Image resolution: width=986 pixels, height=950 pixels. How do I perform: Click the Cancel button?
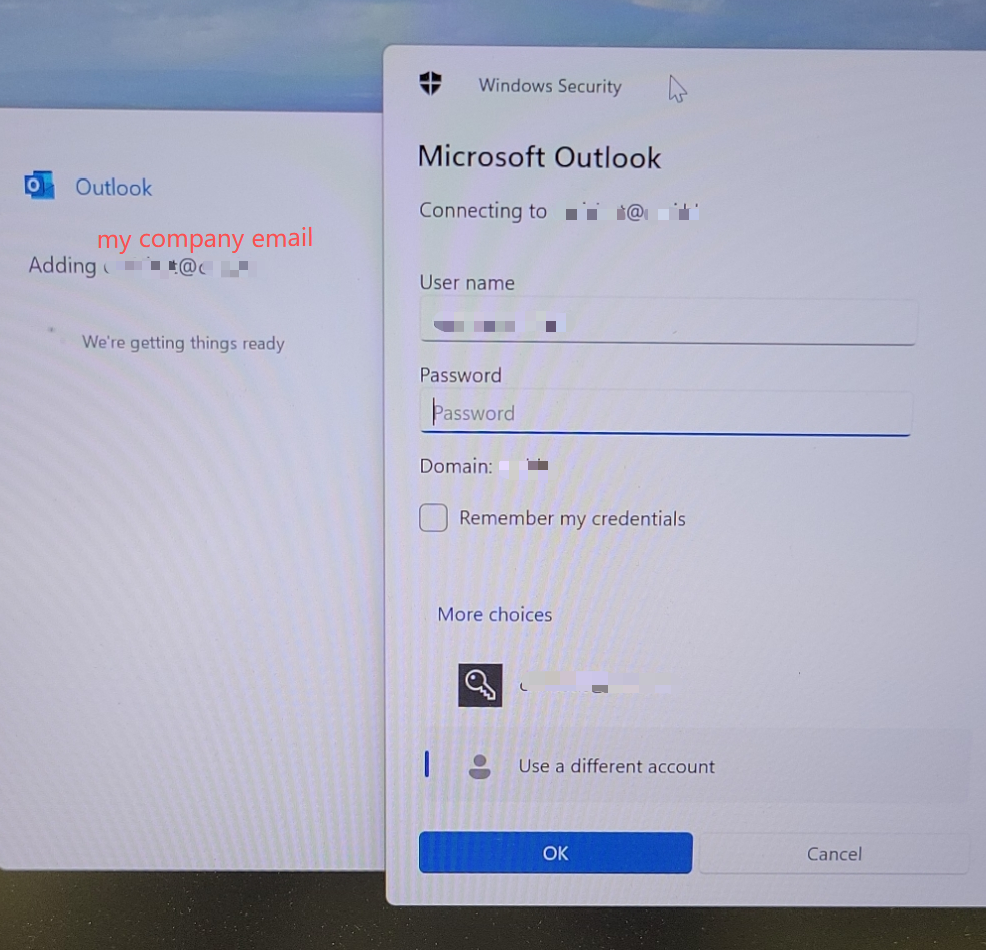point(834,854)
